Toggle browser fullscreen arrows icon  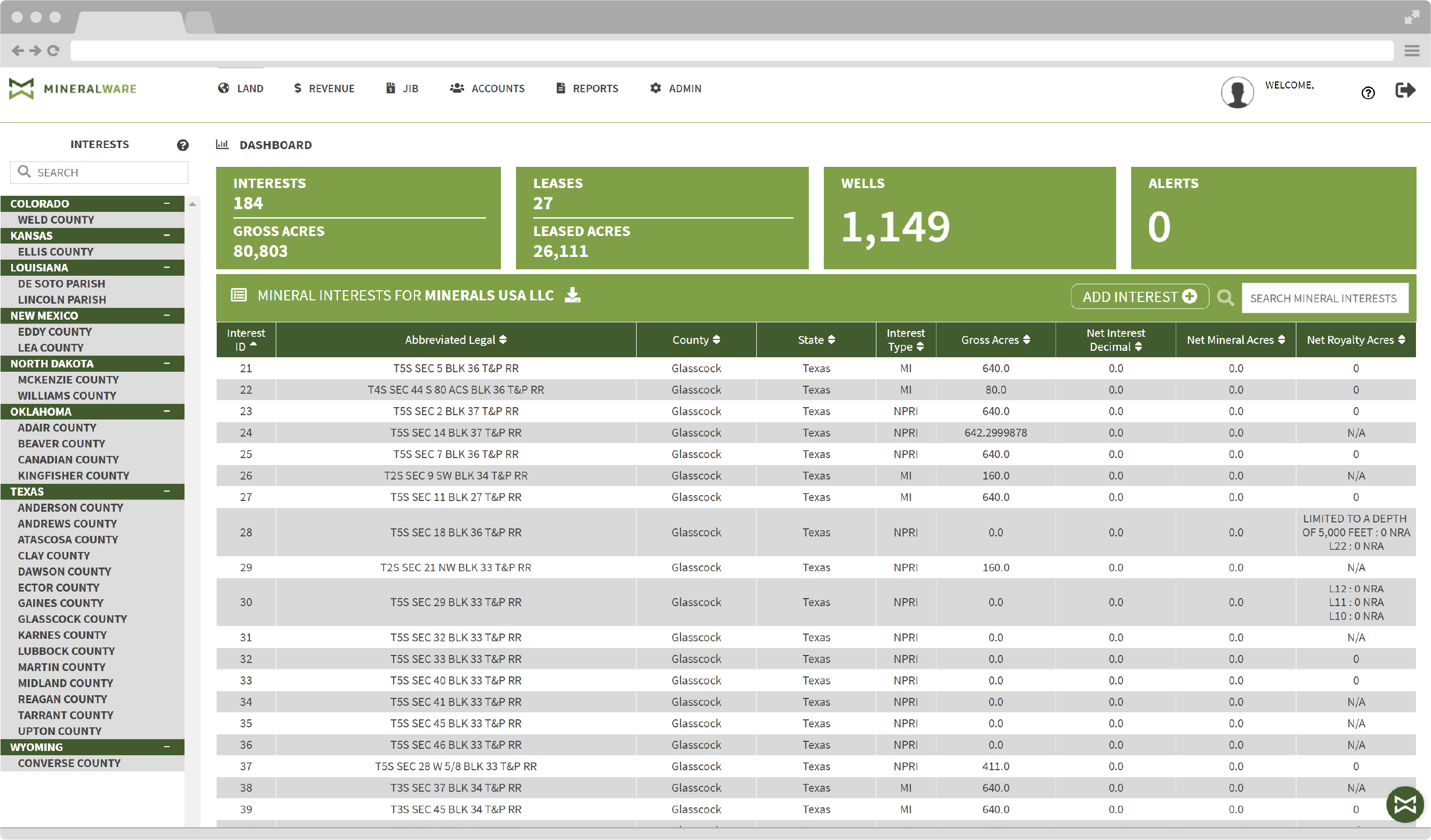click(1412, 17)
